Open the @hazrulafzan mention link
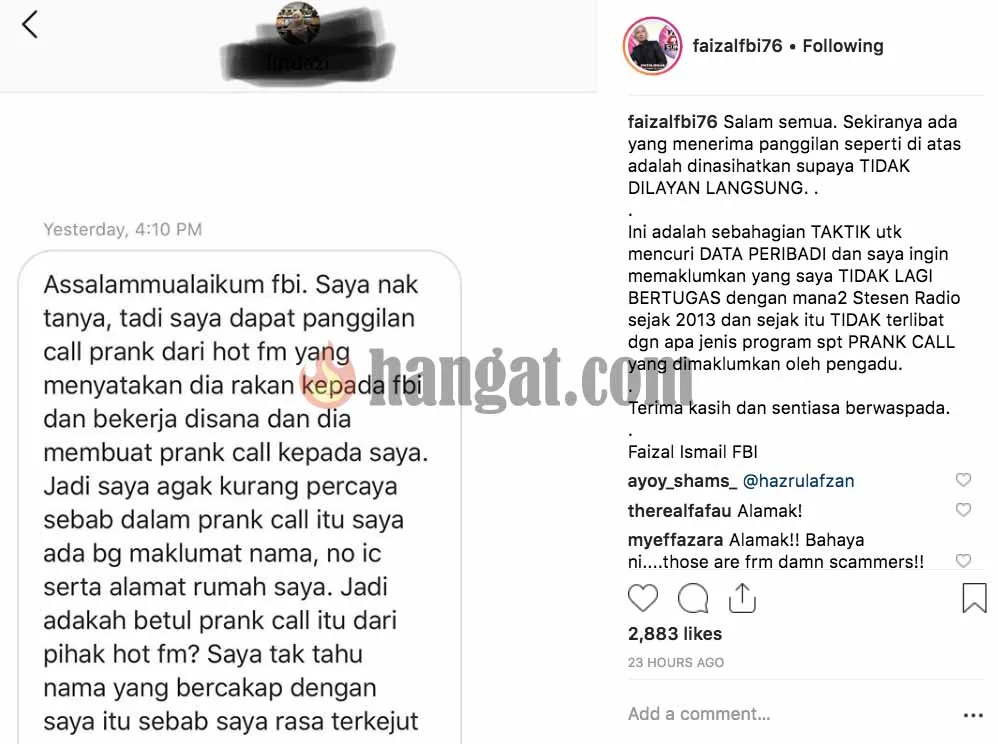 click(798, 481)
